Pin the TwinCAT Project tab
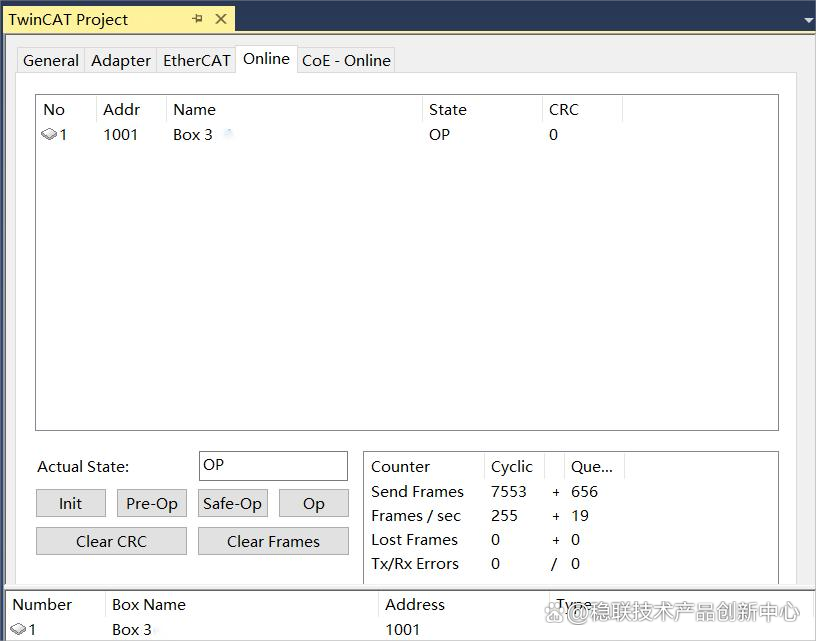 197,19
